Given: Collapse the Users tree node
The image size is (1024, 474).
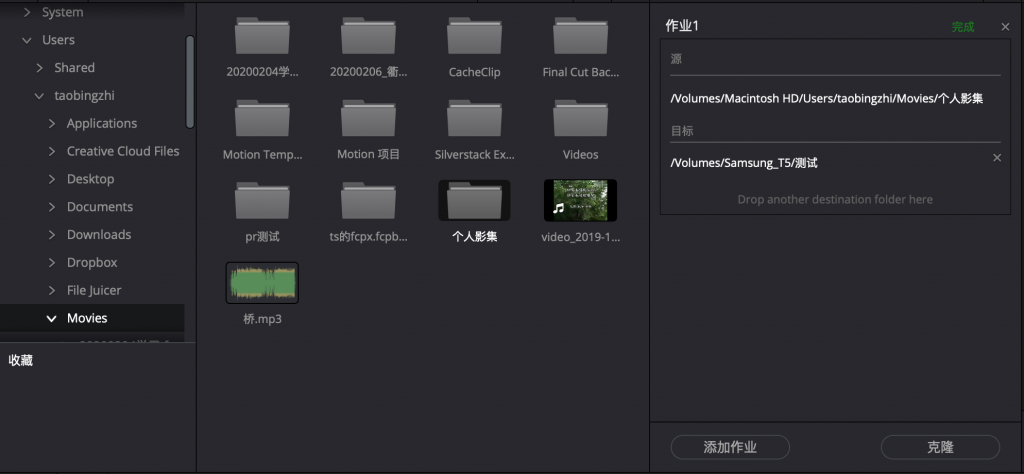Looking at the screenshot, I should click(x=26, y=40).
